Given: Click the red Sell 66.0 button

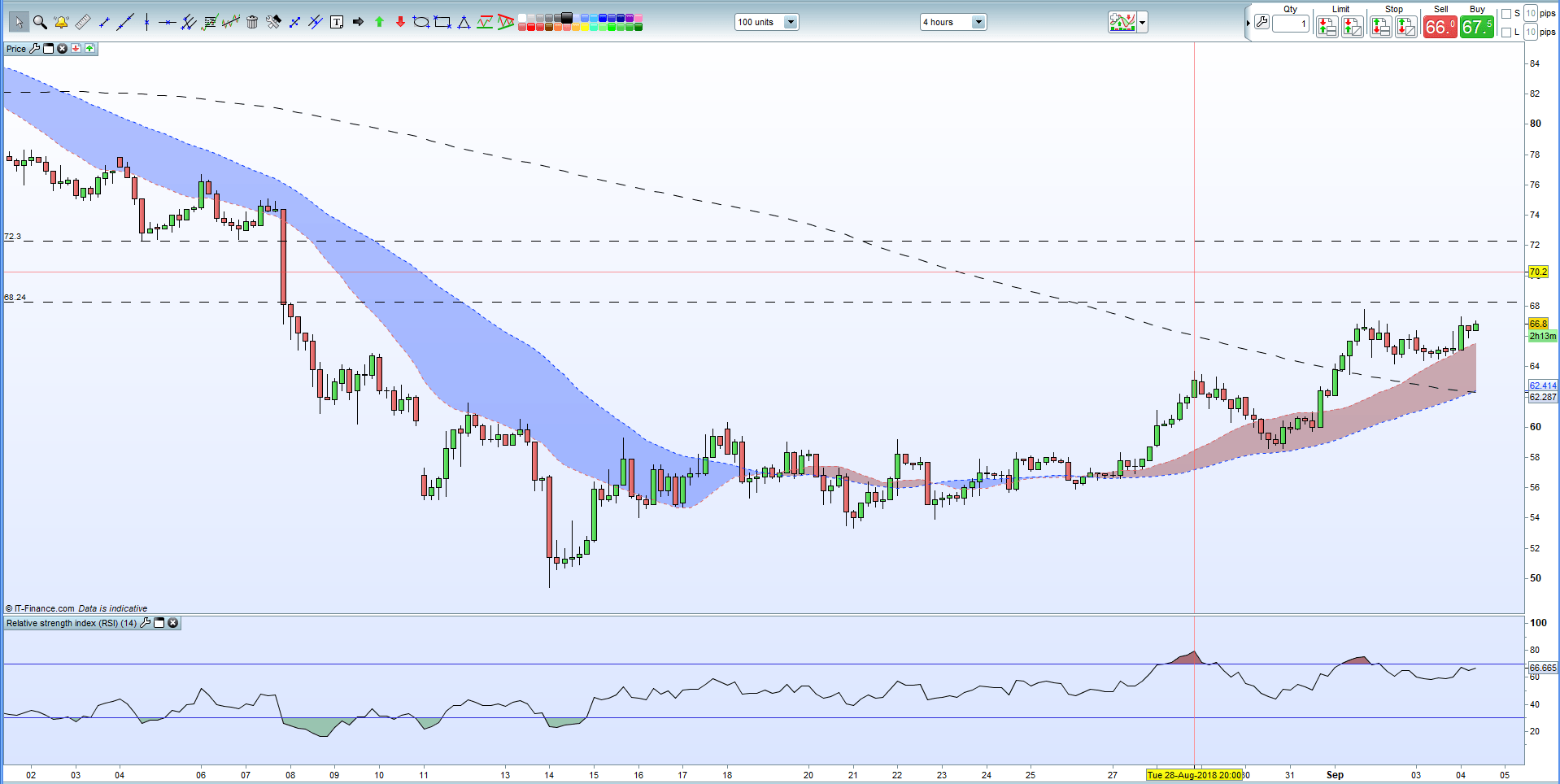Looking at the screenshot, I should tap(1440, 27).
